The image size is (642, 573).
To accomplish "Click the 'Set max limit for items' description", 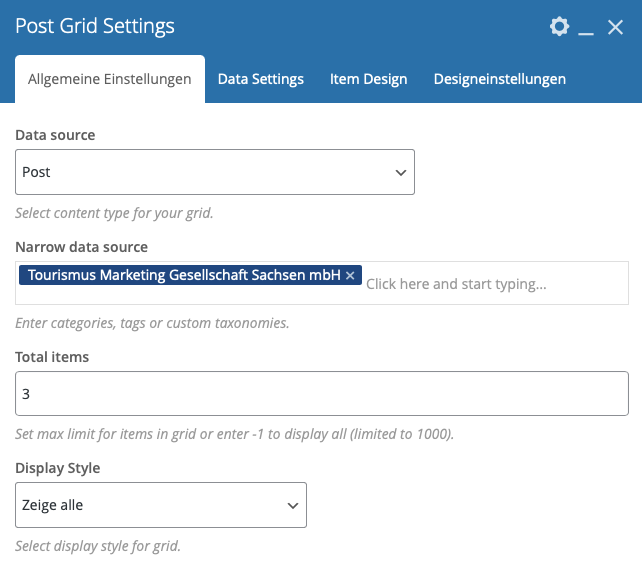I will [x=235, y=434].
